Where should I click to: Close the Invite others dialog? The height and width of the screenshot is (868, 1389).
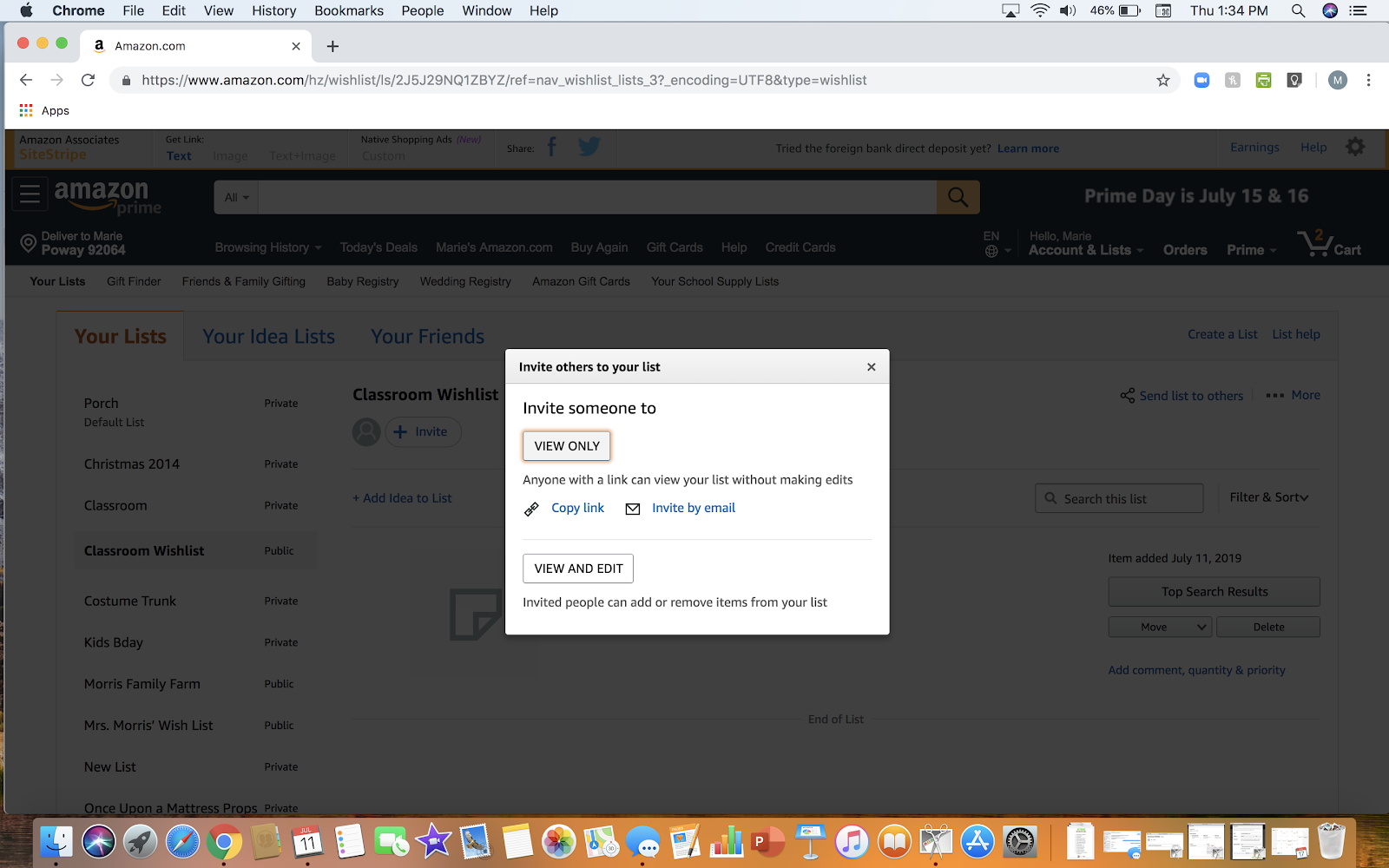(871, 367)
